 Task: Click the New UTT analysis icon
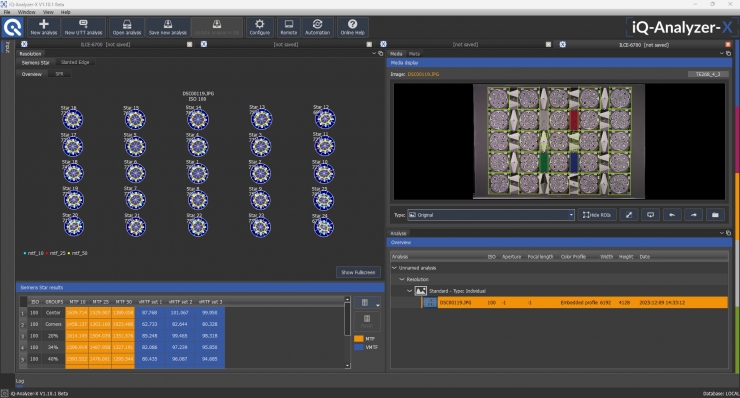click(x=83, y=27)
